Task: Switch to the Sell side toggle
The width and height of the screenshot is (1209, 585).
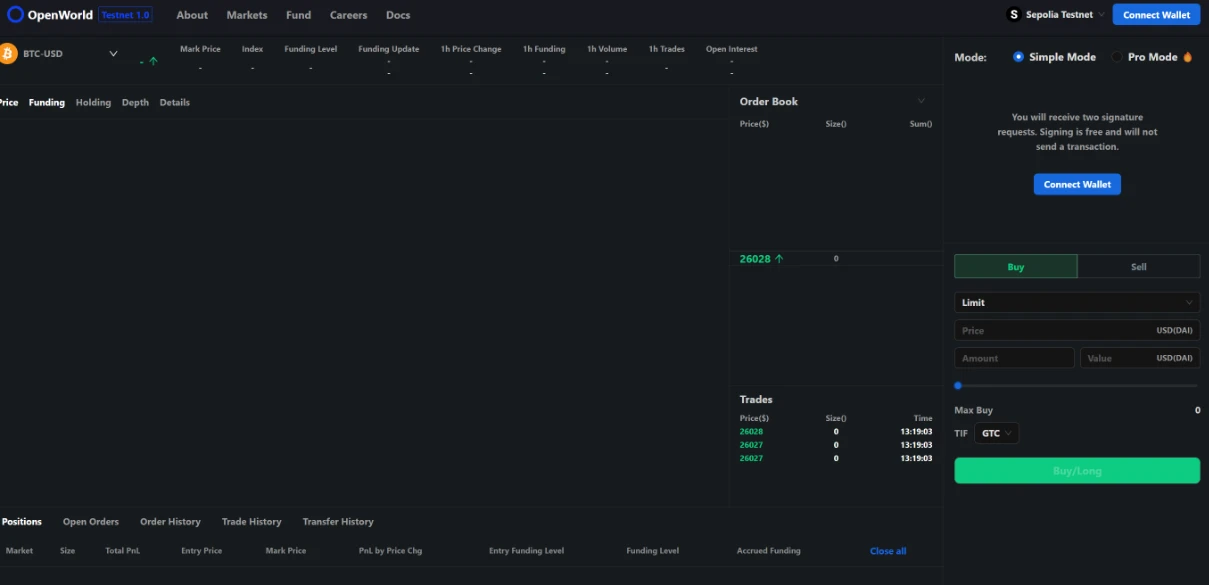Action: [1138, 267]
